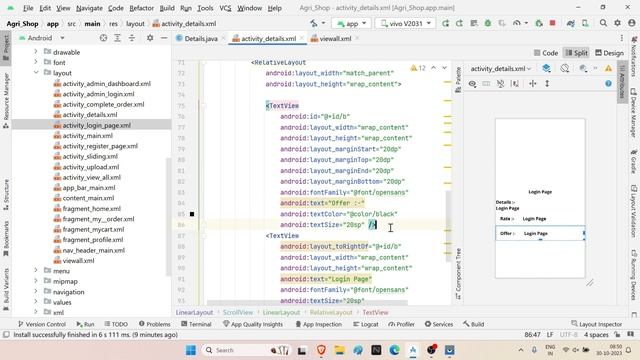Expand the menu folder
Image resolution: width=640 pixels, height=360 pixels.
pyautogui.click(x=36, y=271)
